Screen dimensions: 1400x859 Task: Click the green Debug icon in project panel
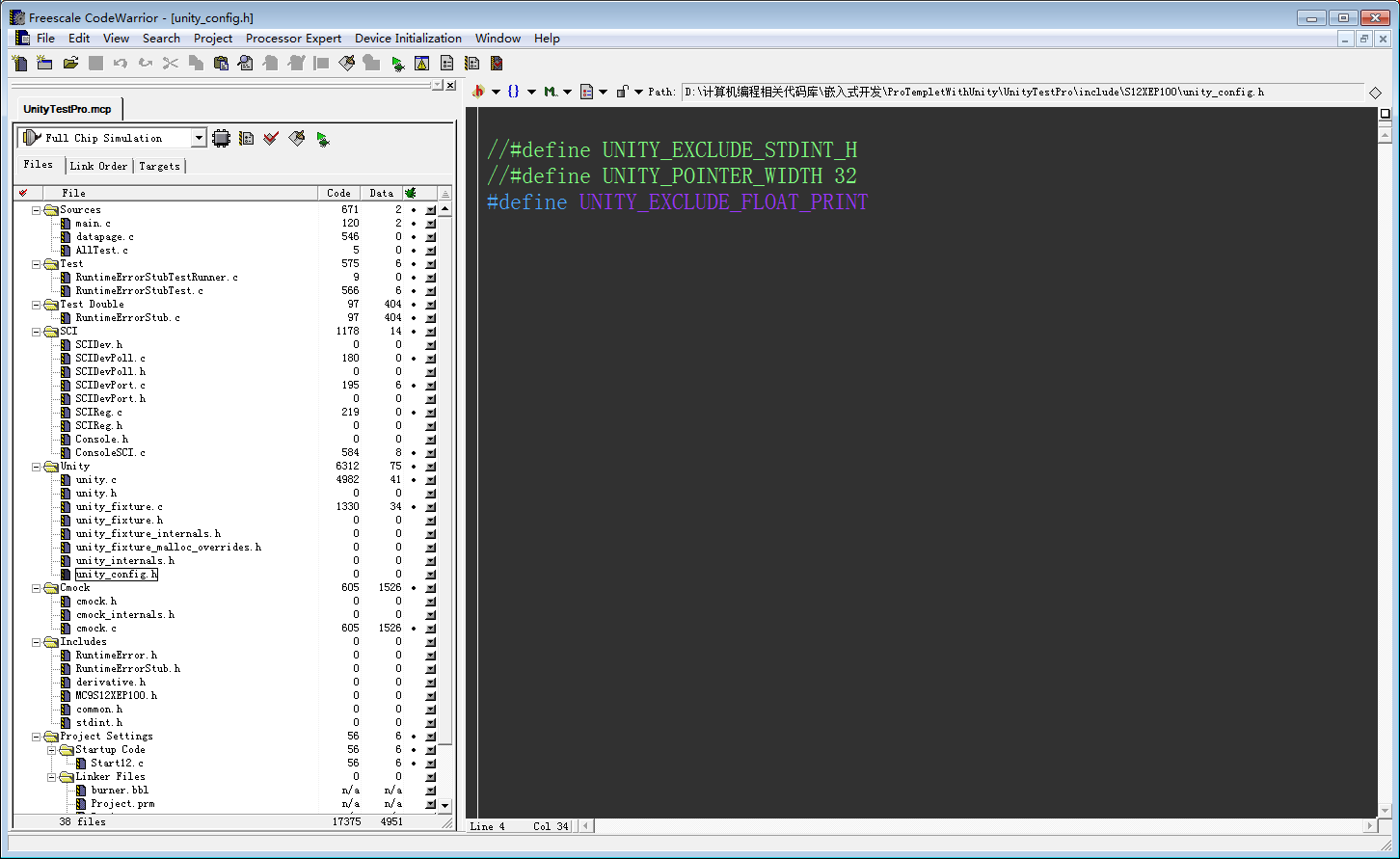[x=322, y=138]
